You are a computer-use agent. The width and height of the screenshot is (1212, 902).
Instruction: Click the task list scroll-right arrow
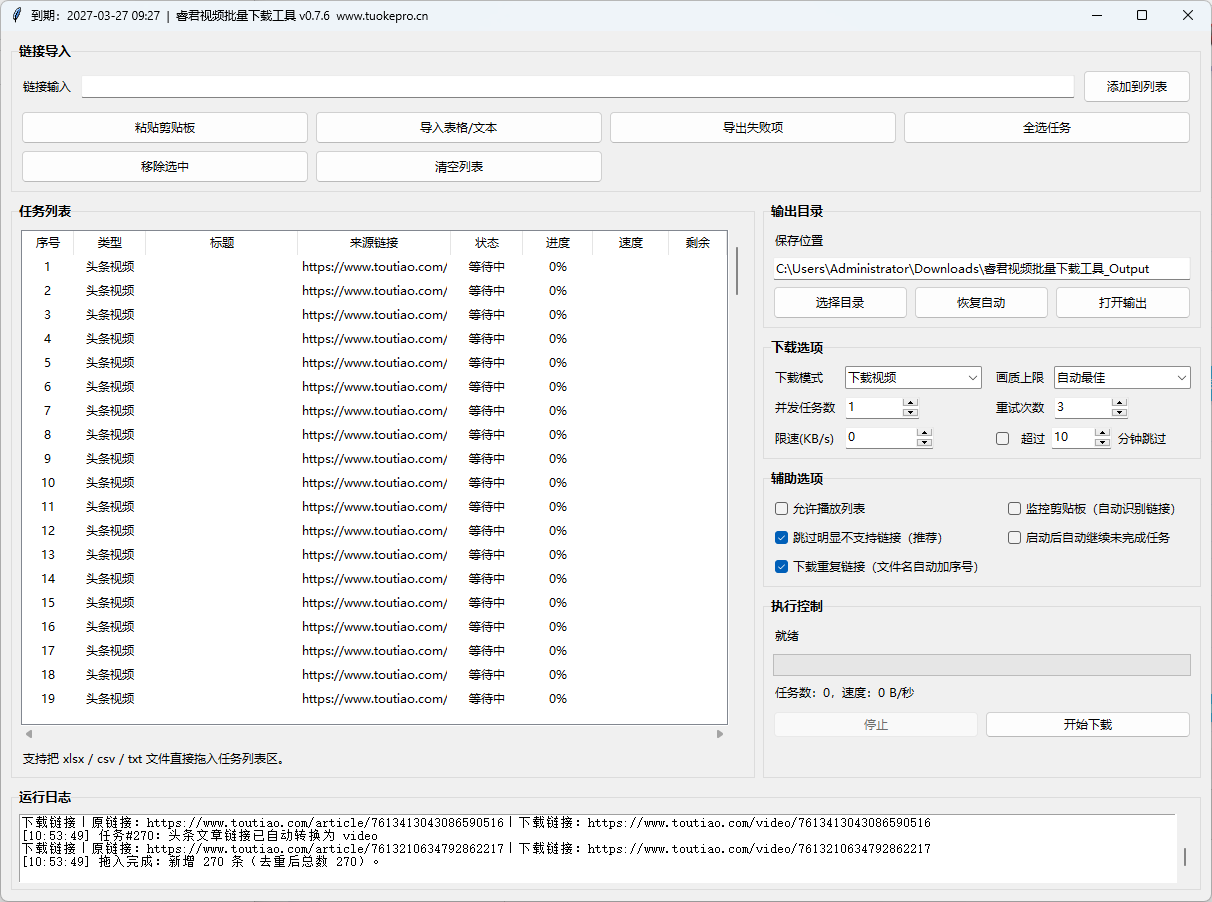(x=720, y=734)
